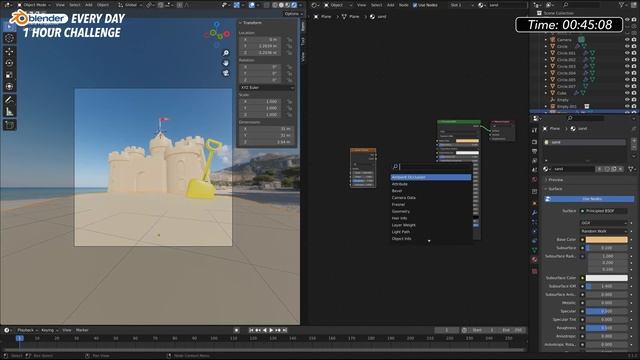Hide Circle.001 with its eye icon

pyautogui.click(x=627, y=53)
